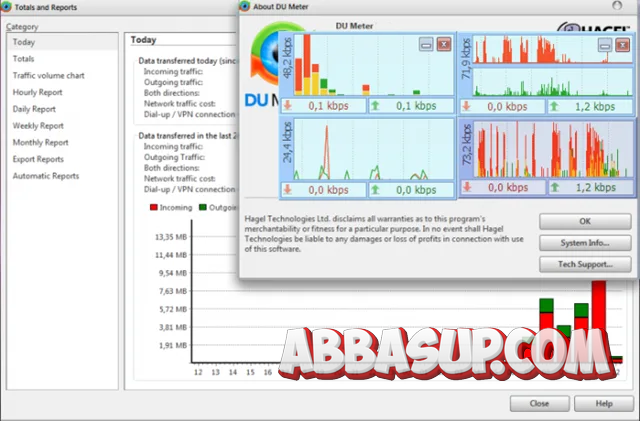
Task: Click OK in About DU Meter
Action: (x=585, y=221)
